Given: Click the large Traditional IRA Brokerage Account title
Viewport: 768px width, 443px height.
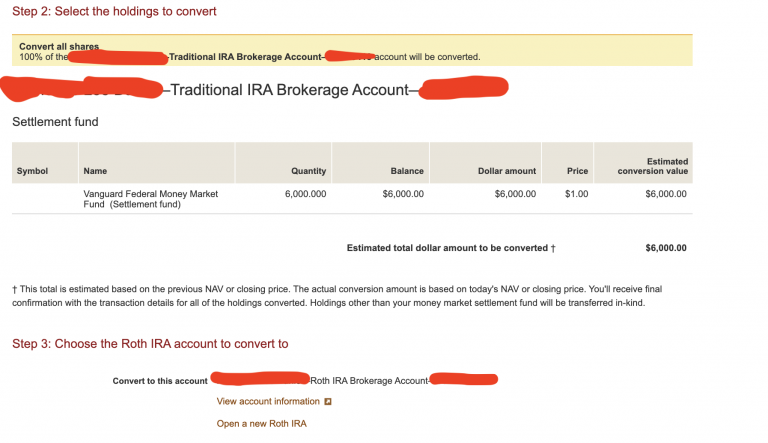Looking at the screenshot, I should click(x=289, y=90).
